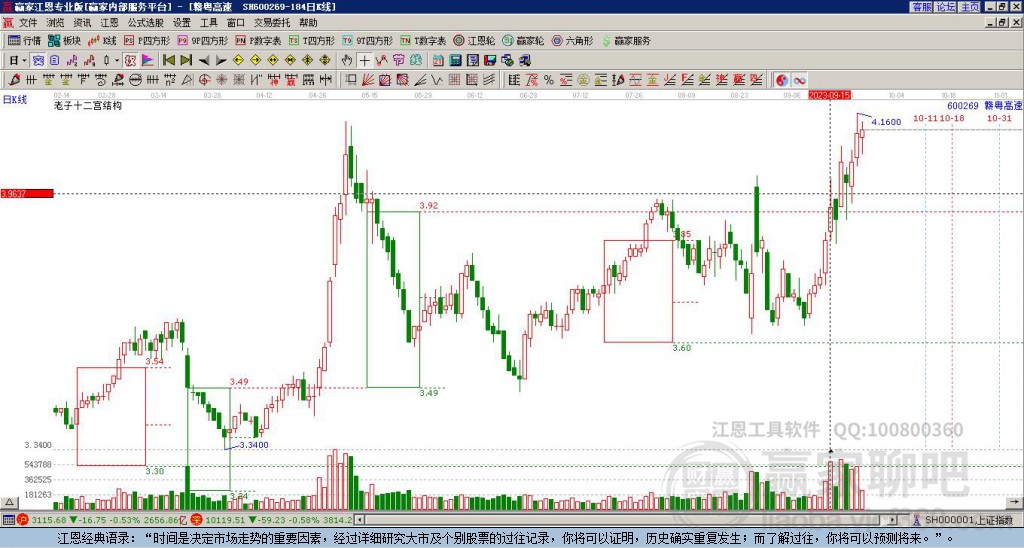Click the circle with horizontal line icon
Viewport: 1024px width, 548px height.
pyautogui.click(x=135, y=80)
